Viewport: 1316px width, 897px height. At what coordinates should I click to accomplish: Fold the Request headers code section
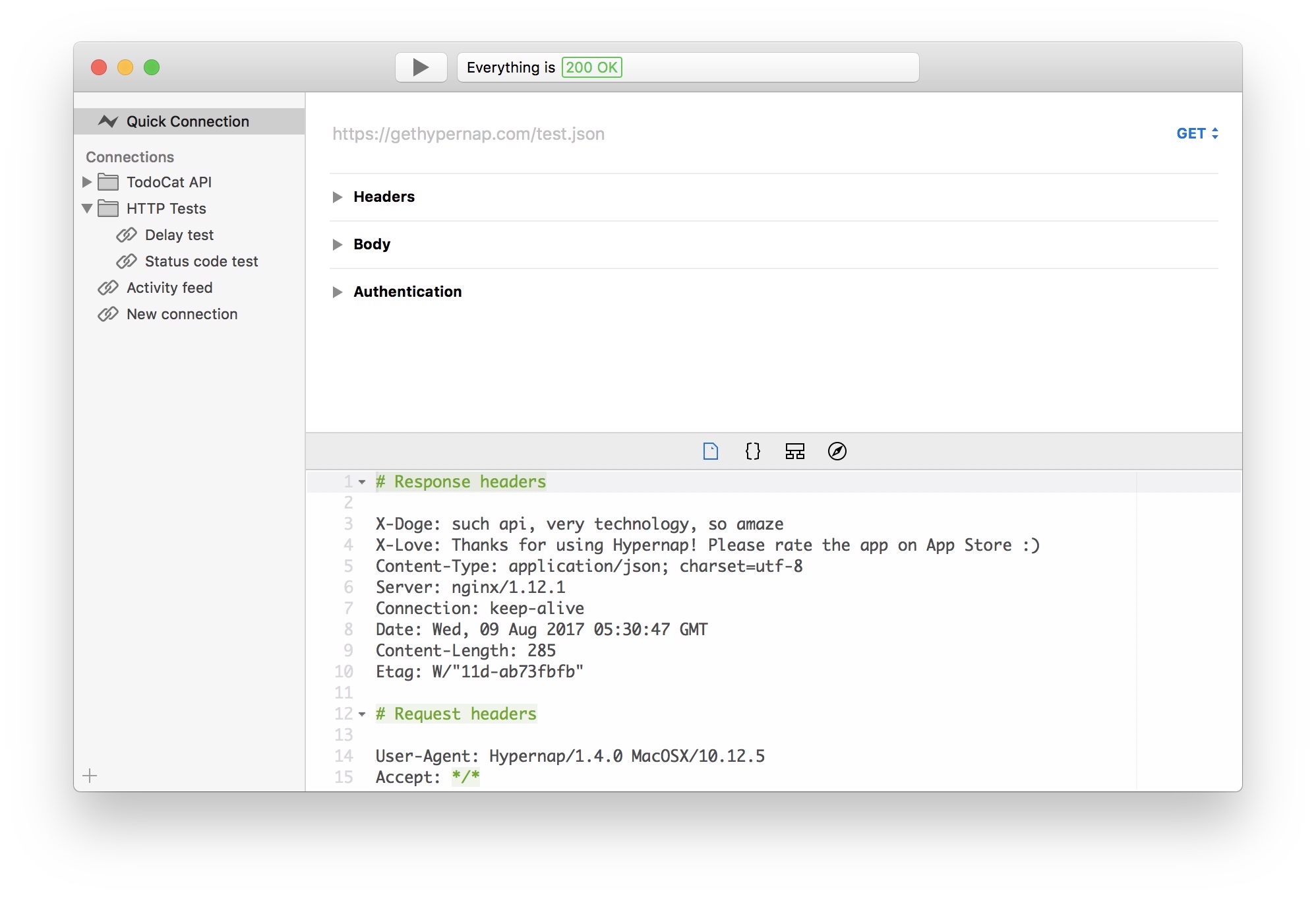tap(362, 714)
